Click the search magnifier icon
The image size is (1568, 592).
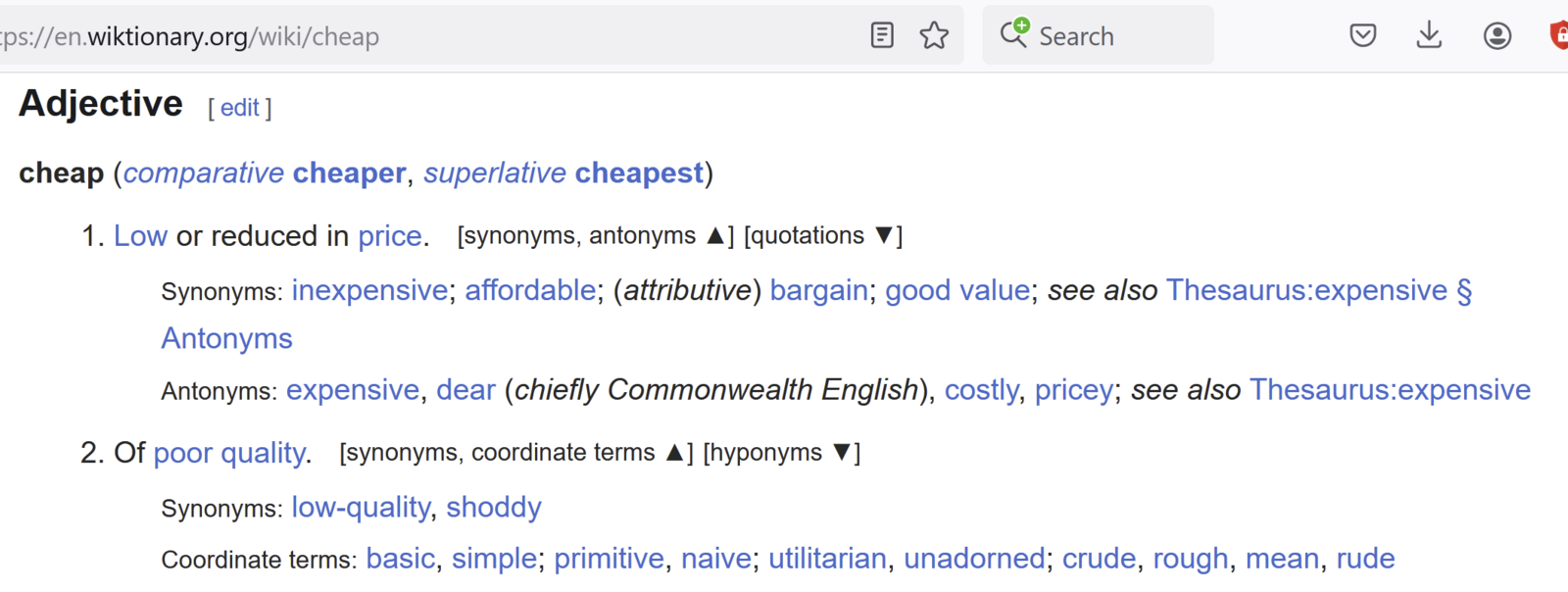(x=1013, y=34)
